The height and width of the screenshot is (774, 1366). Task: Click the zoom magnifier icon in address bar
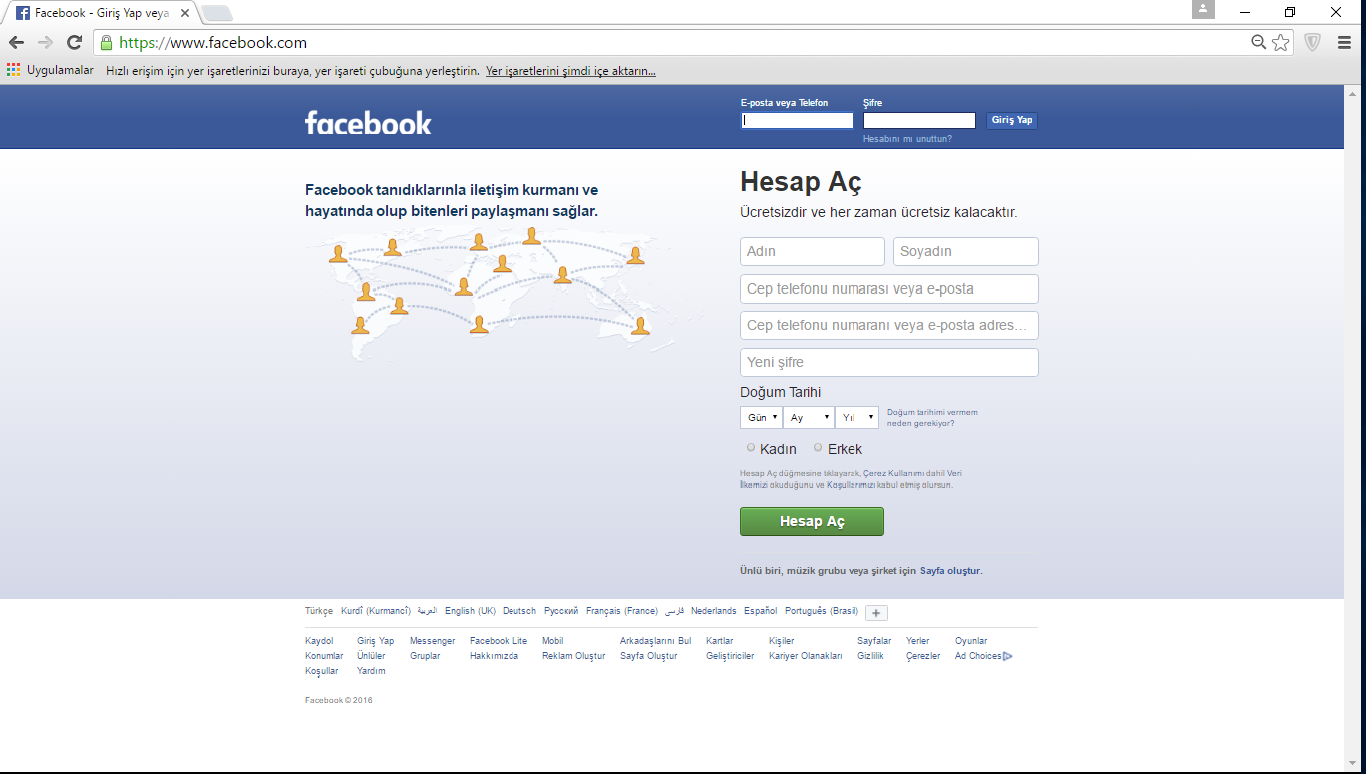click(1259, 43)
